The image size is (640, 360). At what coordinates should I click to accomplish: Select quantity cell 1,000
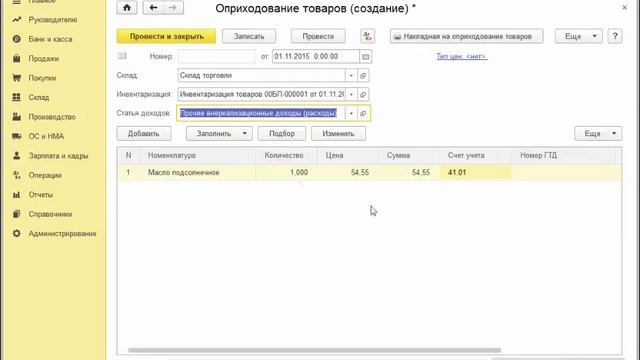286,173
